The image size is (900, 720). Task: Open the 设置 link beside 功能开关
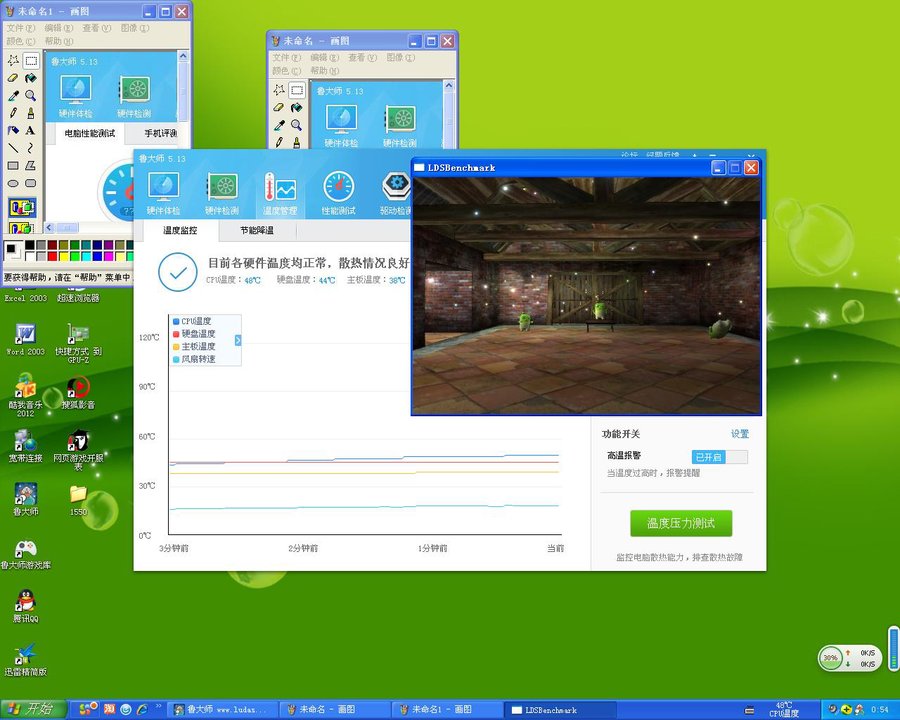click(x=739, y=434)
